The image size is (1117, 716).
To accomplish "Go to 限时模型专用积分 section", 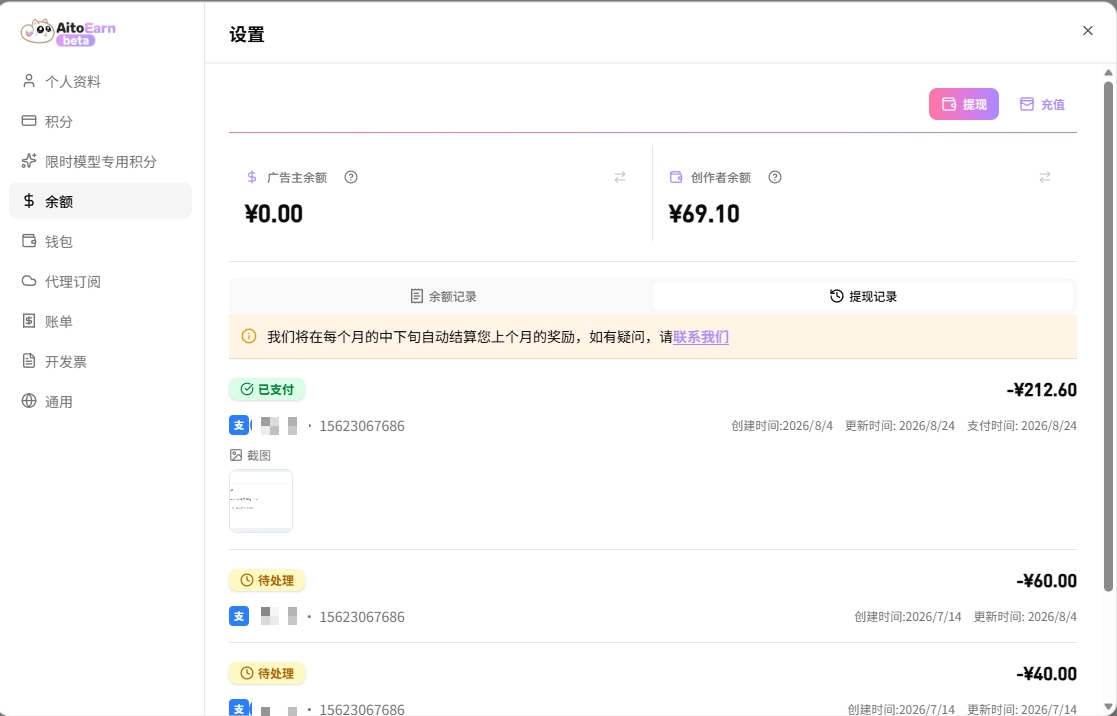I will pos(100,161).
